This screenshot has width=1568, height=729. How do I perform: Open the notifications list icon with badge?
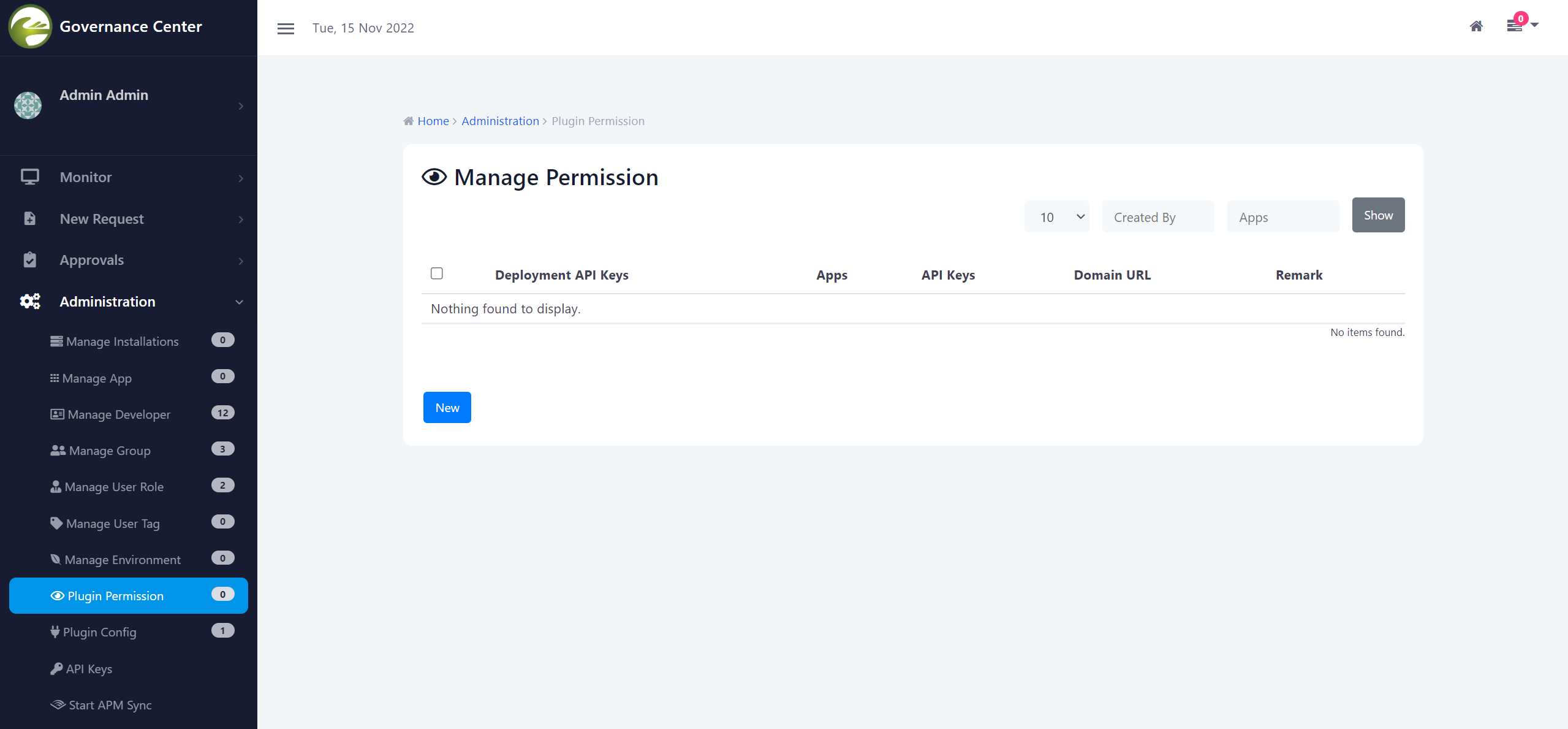click(1515, 26)
